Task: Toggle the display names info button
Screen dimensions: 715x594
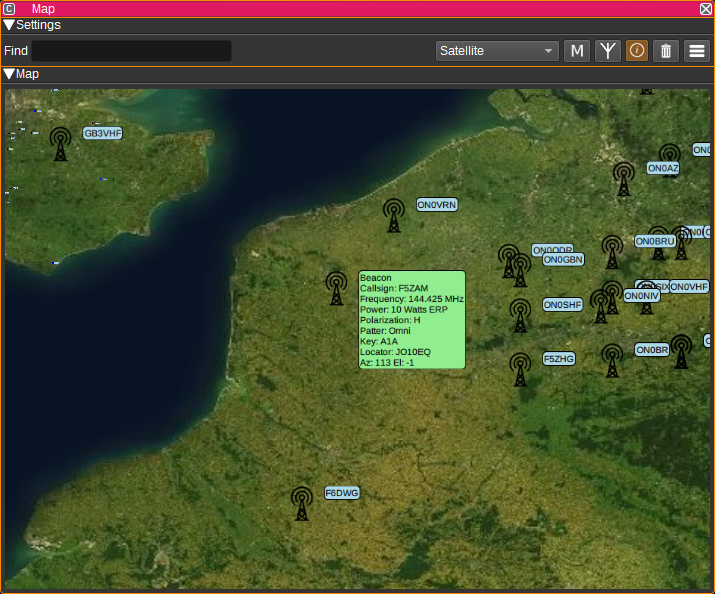Action: click(x=637, y=51)
